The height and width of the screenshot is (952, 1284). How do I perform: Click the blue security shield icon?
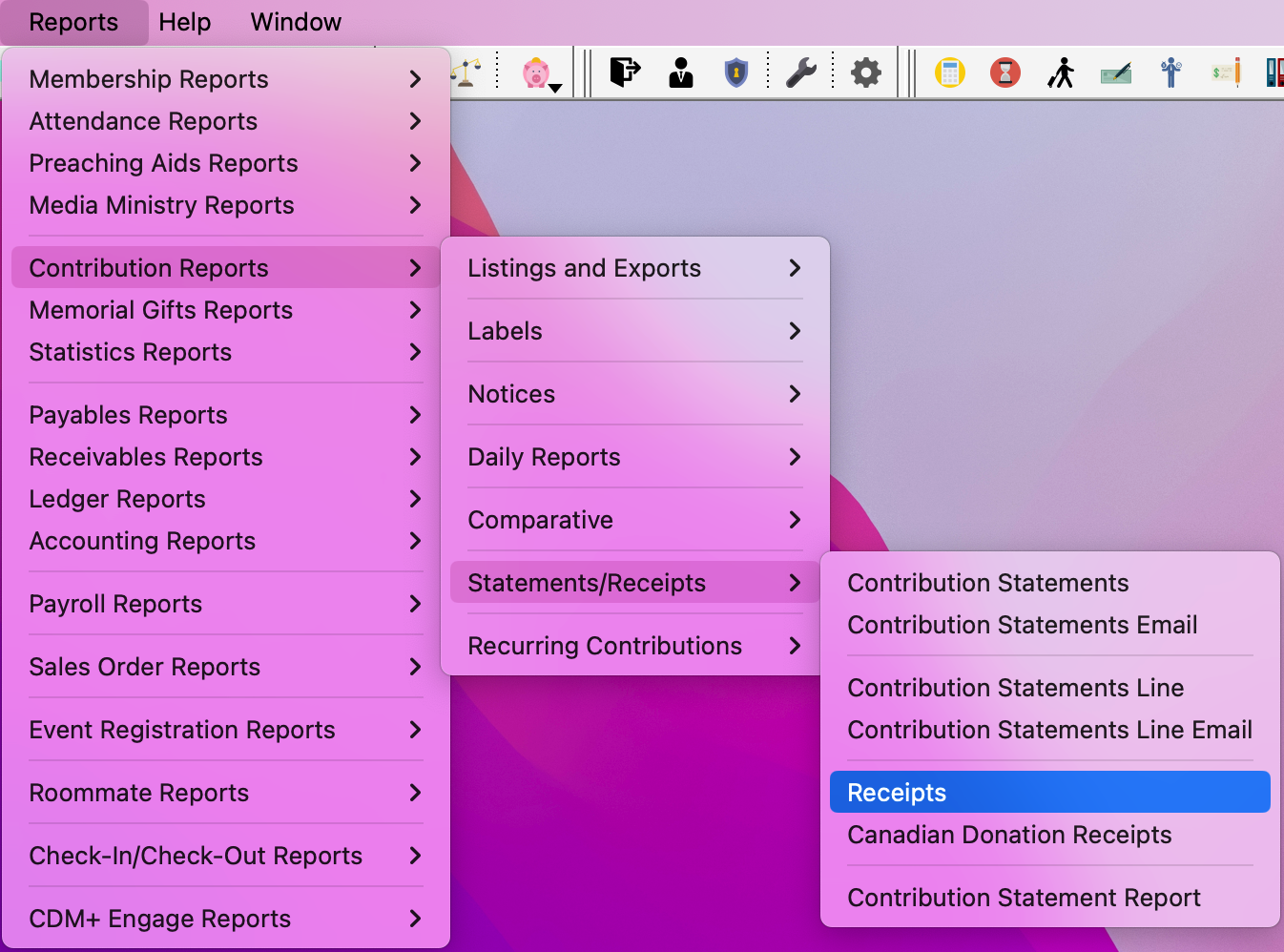click(x=736, y=72)
